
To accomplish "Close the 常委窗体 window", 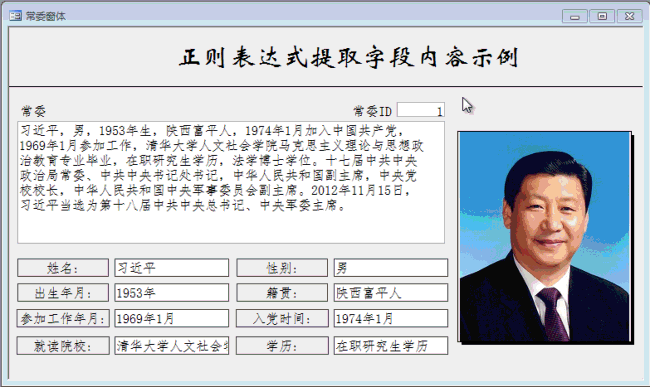I will [x=629, y=16].
